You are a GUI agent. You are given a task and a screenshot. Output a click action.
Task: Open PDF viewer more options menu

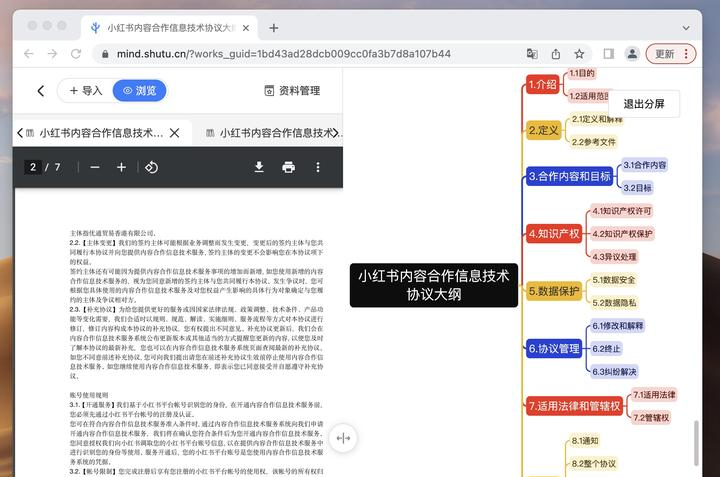pyautogui.click(x=318, y=167)
